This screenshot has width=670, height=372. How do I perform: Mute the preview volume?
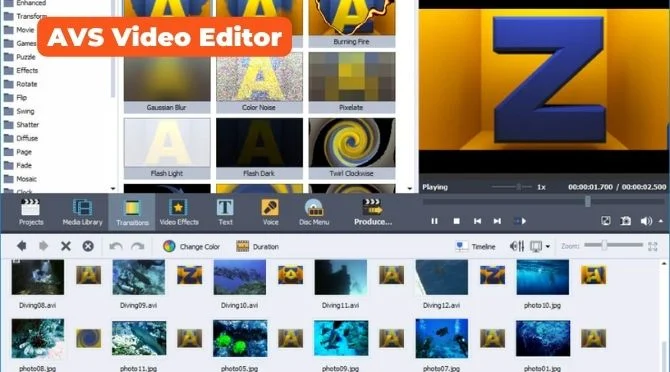646,221
